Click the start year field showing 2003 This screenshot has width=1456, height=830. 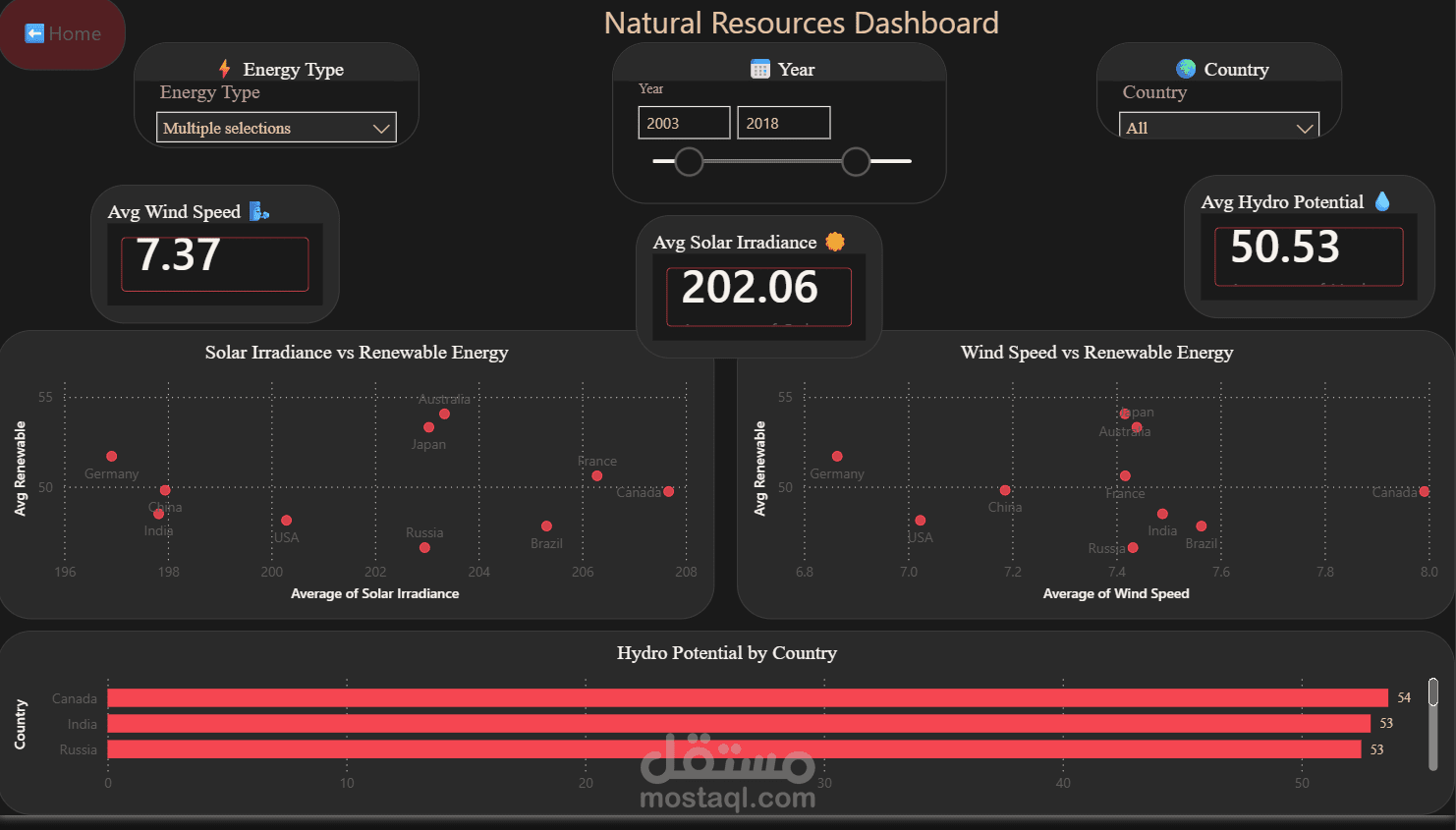(684, 123)
